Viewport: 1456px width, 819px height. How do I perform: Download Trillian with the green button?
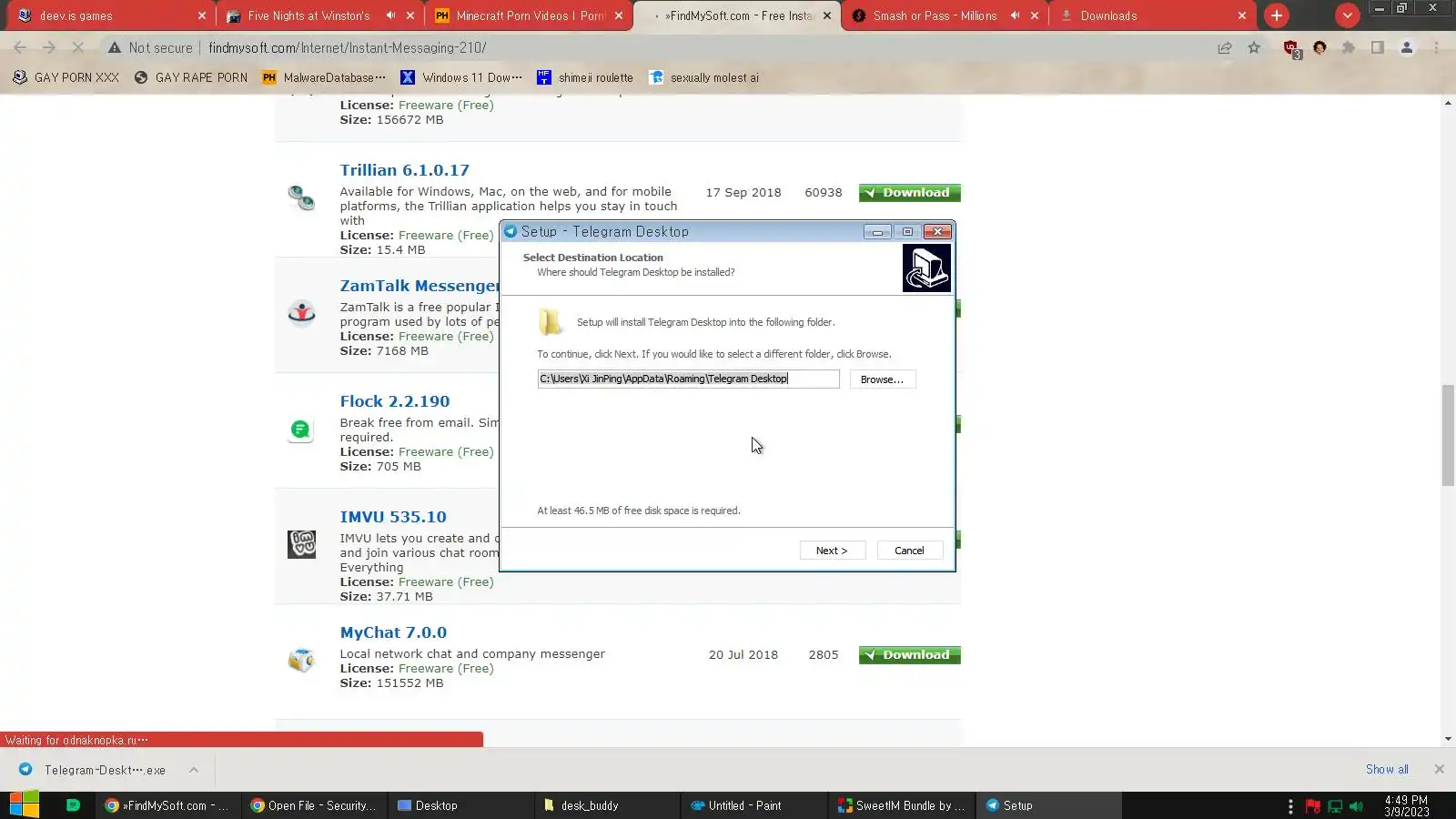[909, 193]
